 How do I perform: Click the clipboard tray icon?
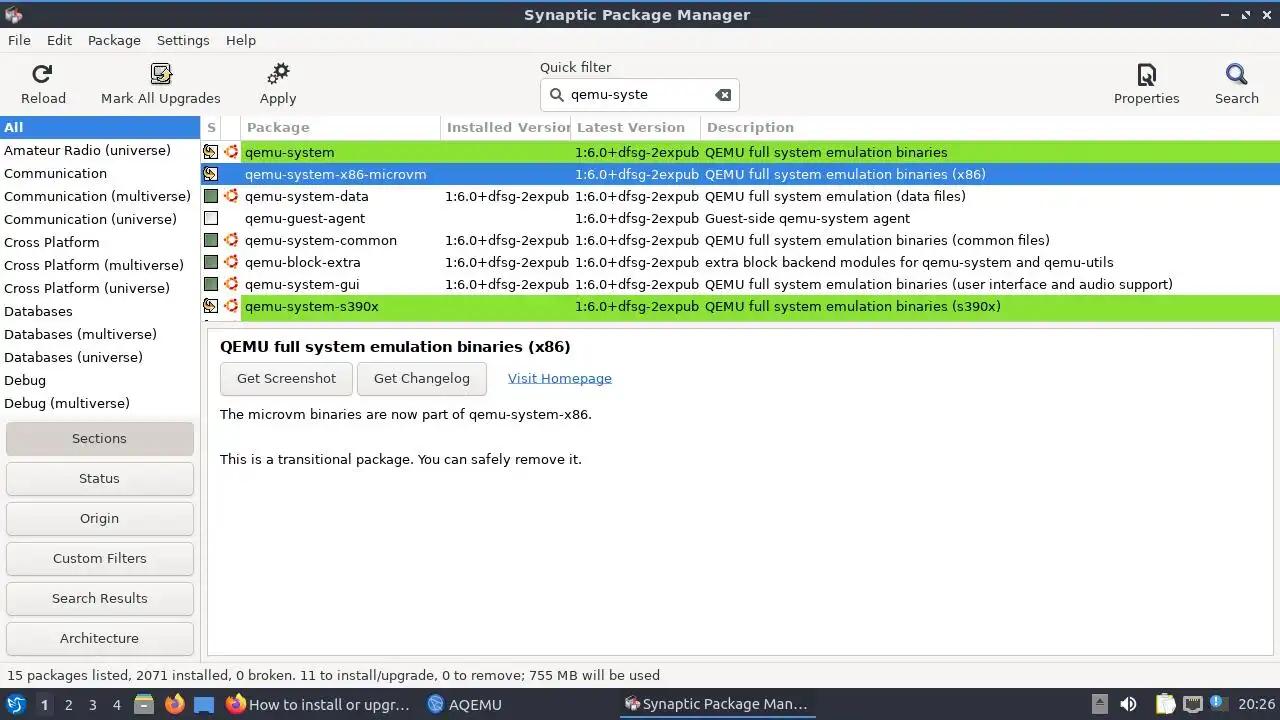[1165, 704]
